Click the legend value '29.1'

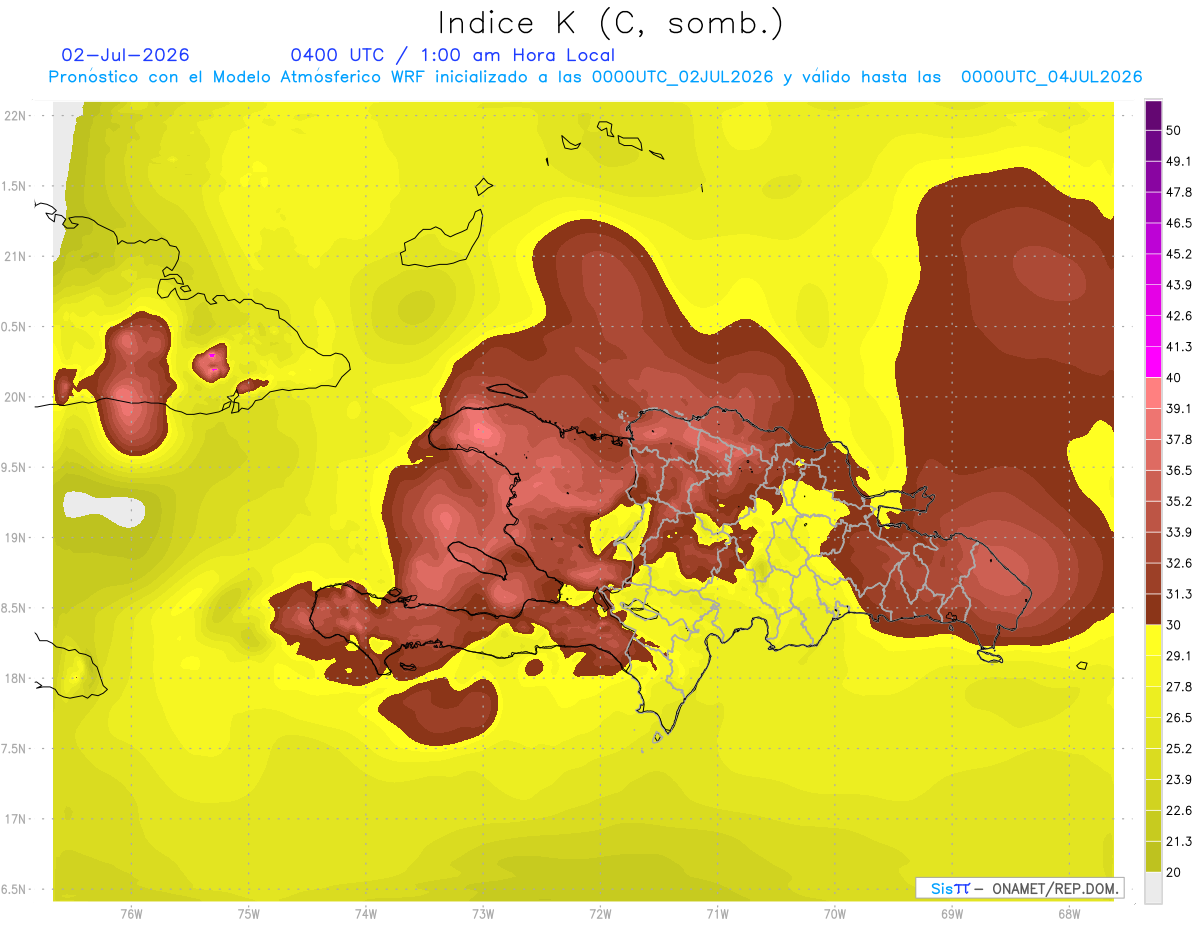point(1179,655)
